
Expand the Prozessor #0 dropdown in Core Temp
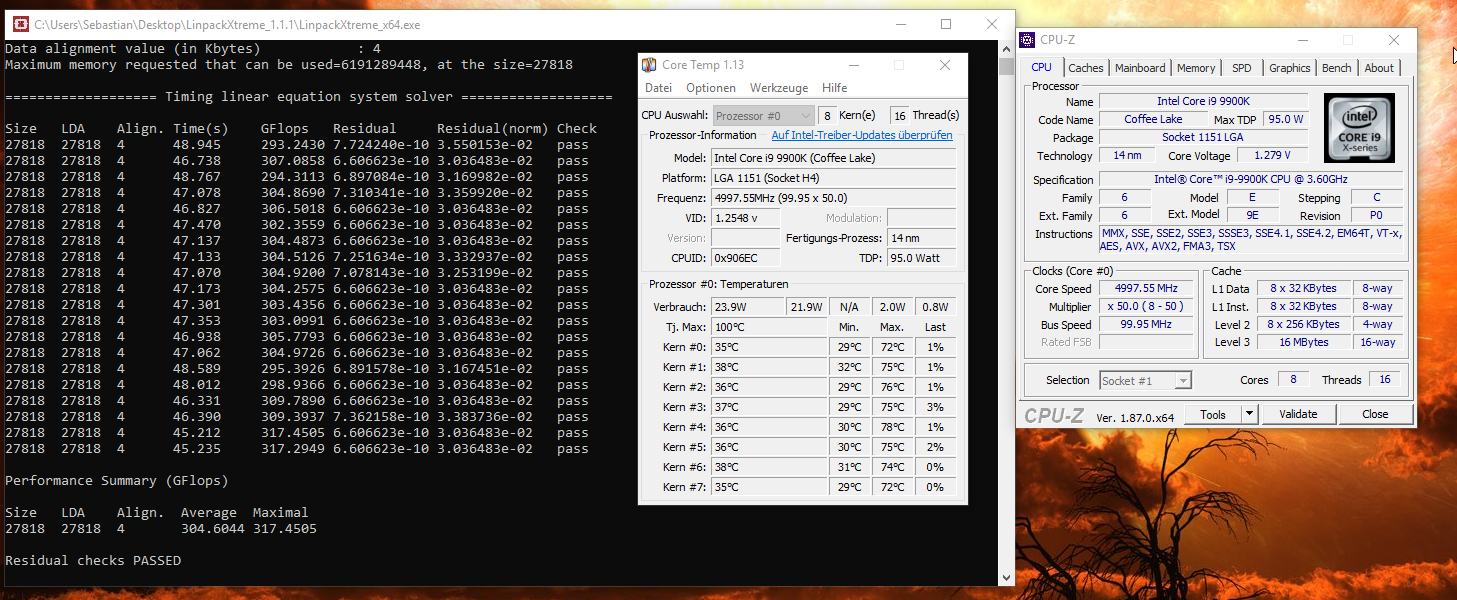tap(763, 116)
